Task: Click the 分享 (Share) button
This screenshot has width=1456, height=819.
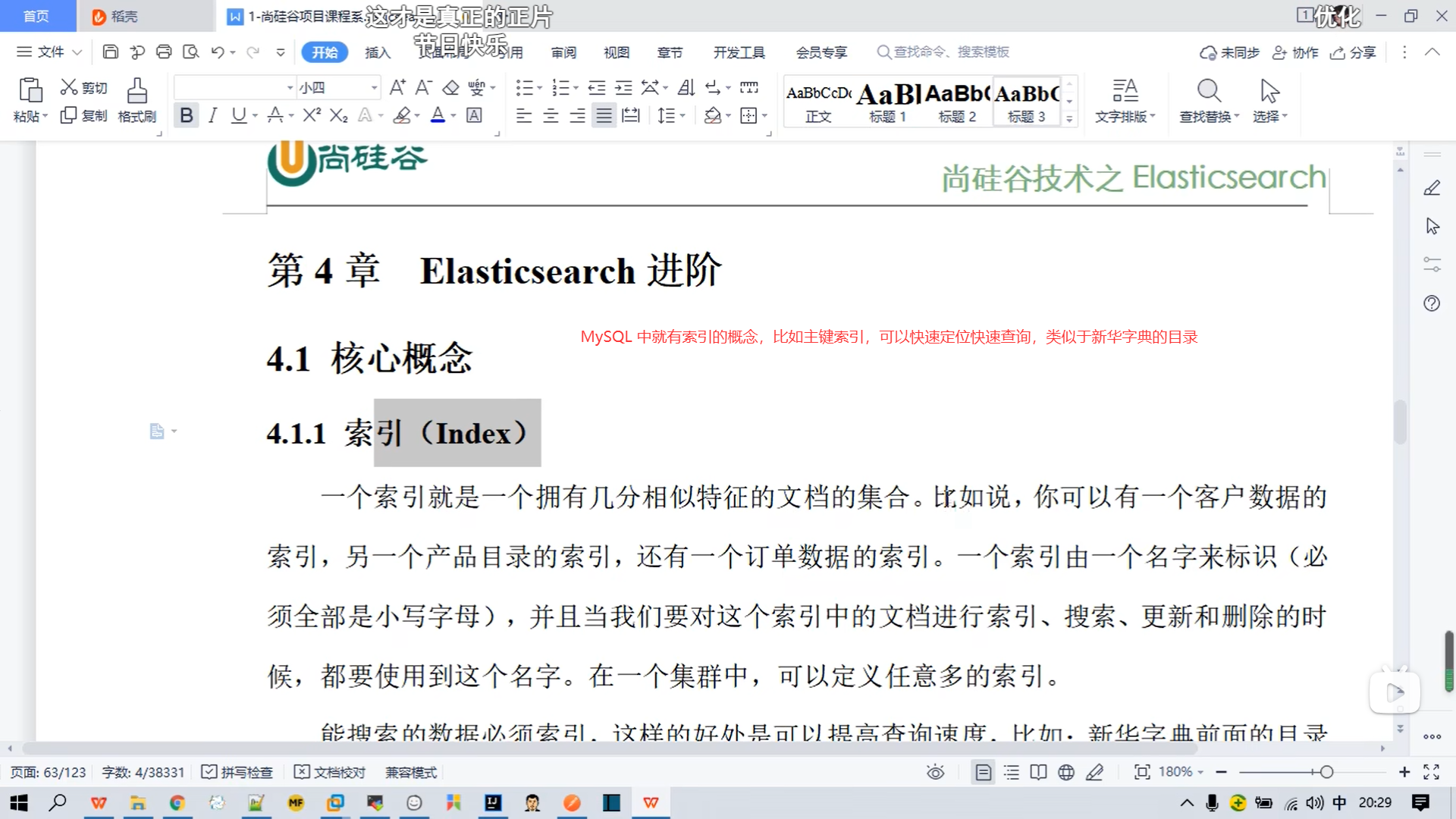Action: pos(1354,52)
